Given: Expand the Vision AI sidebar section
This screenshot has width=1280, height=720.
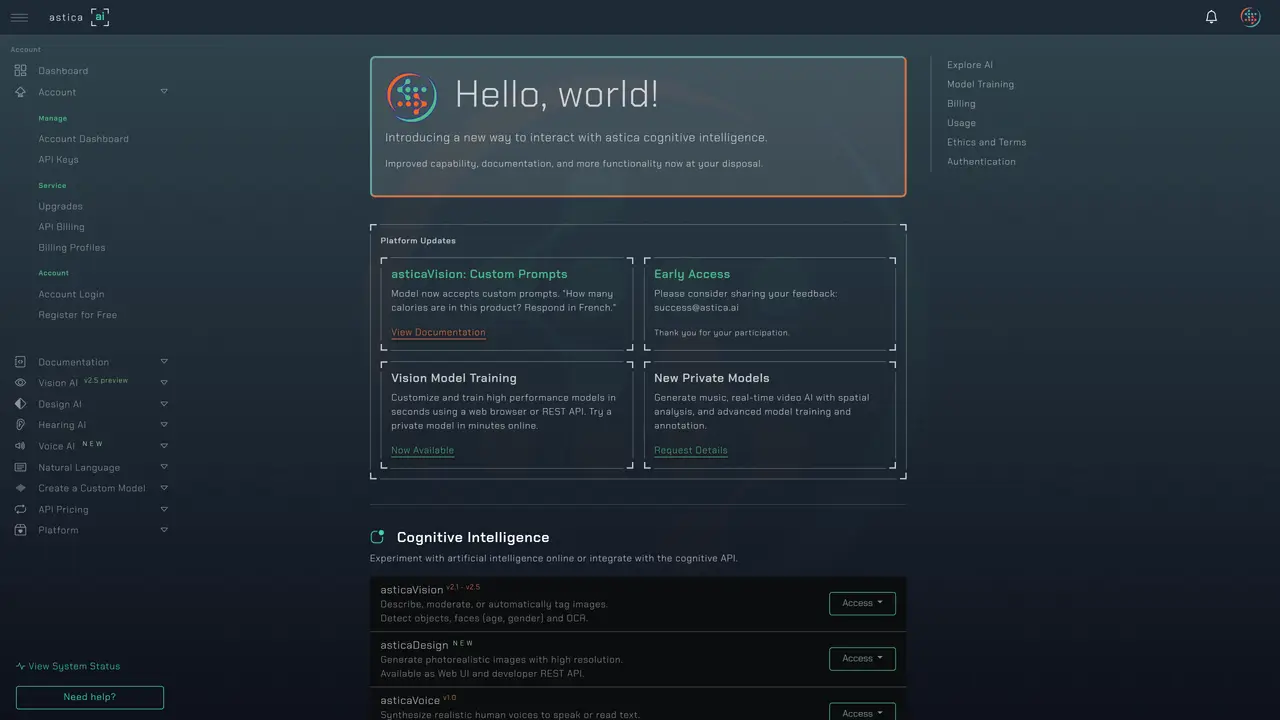Looking at the screenshot, I should click(x=164, y=382).
